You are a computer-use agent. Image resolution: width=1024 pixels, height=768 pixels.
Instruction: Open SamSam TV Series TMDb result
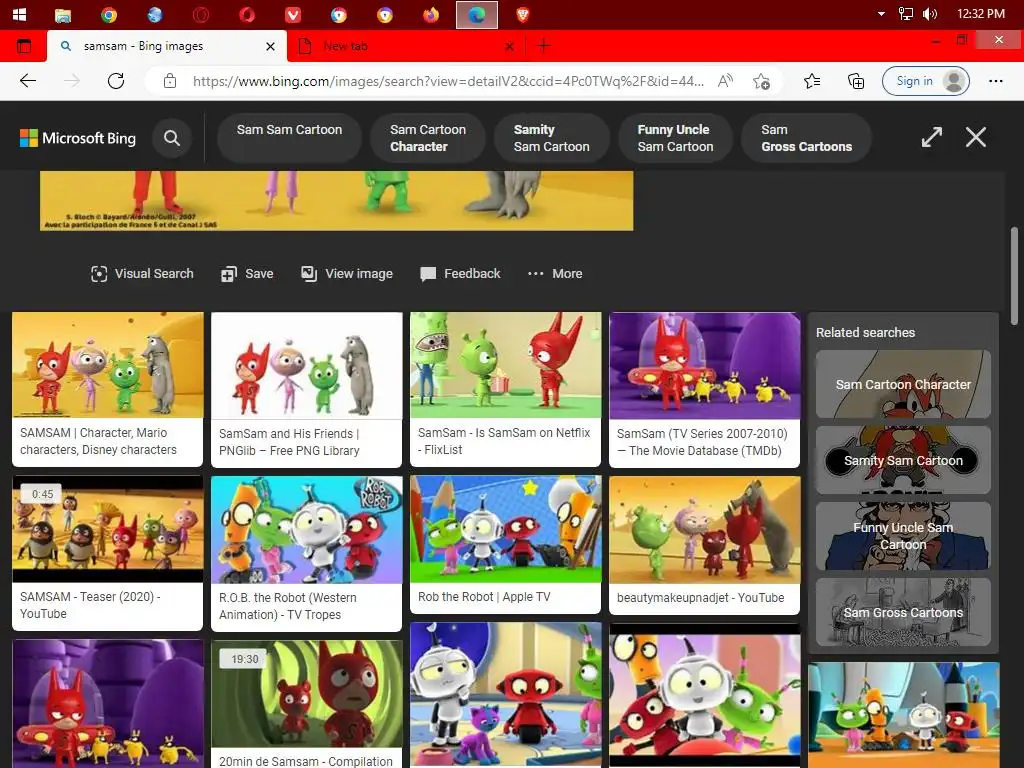pyautogui.click(x=704, y=390)
